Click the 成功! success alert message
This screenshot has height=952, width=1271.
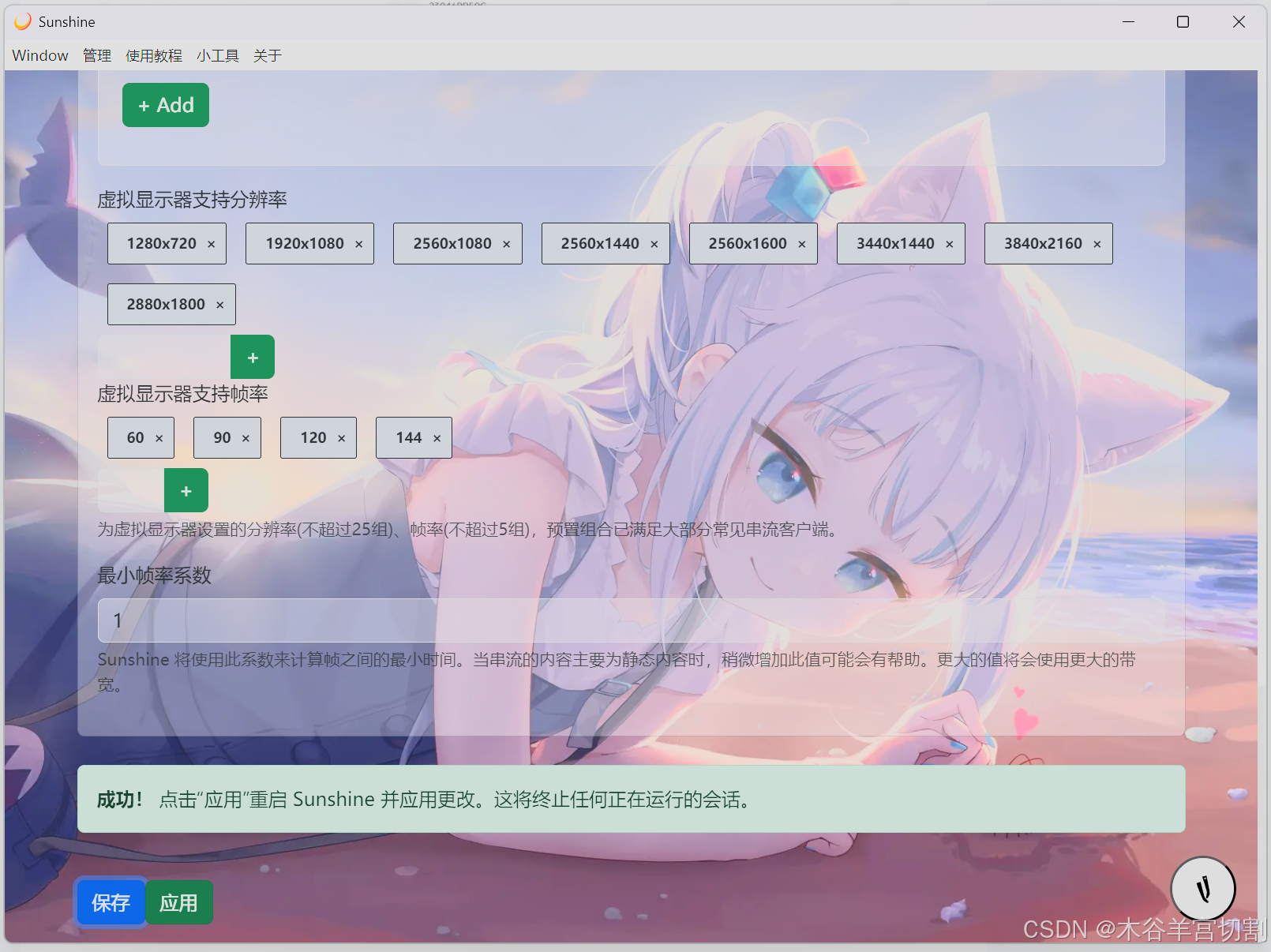[x=632, y=799]
